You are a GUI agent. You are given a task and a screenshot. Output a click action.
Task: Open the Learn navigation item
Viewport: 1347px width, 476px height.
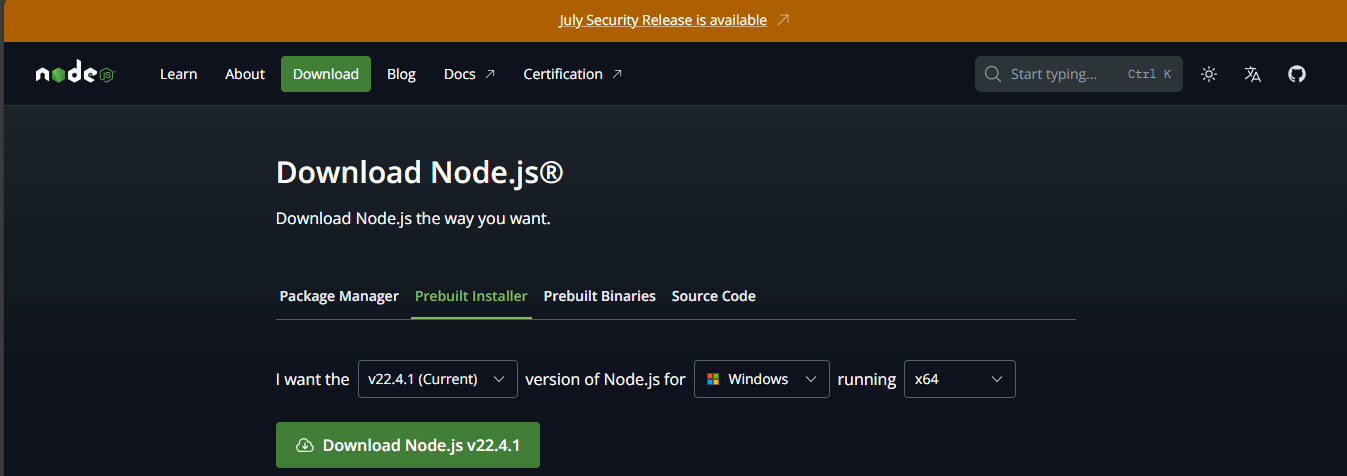179,74
